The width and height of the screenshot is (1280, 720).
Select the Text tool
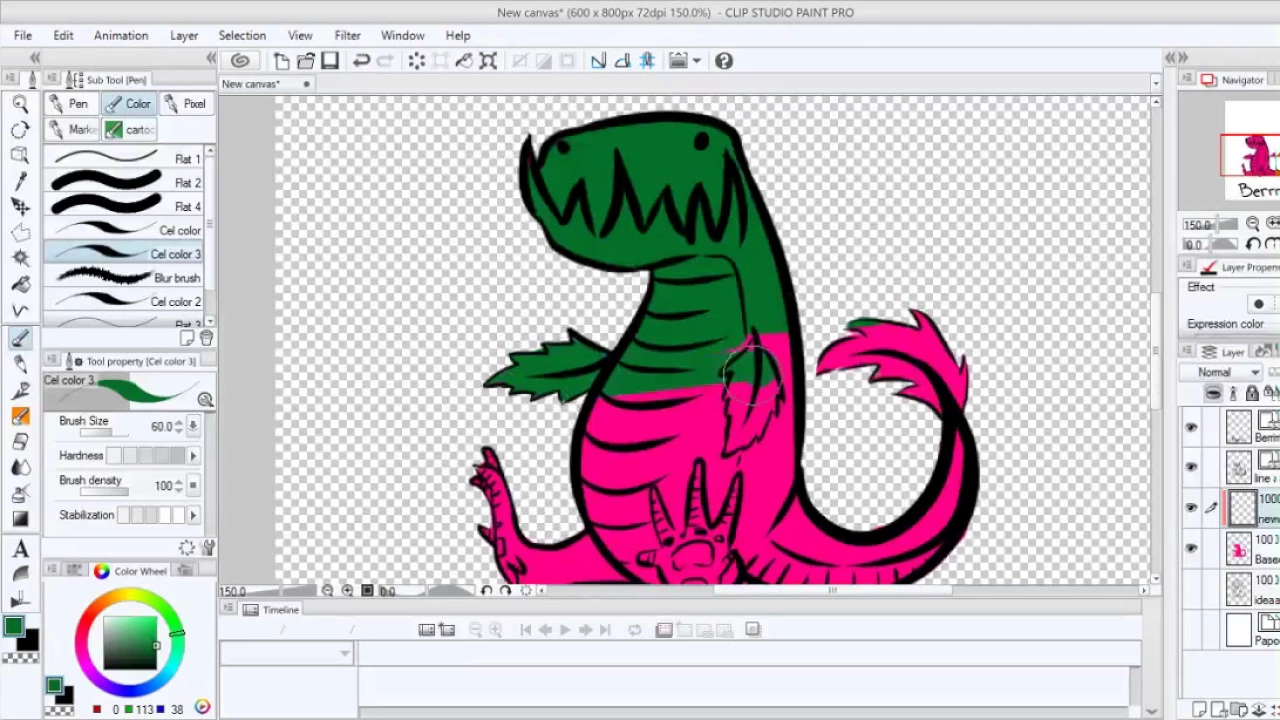[x=20, y=549]
